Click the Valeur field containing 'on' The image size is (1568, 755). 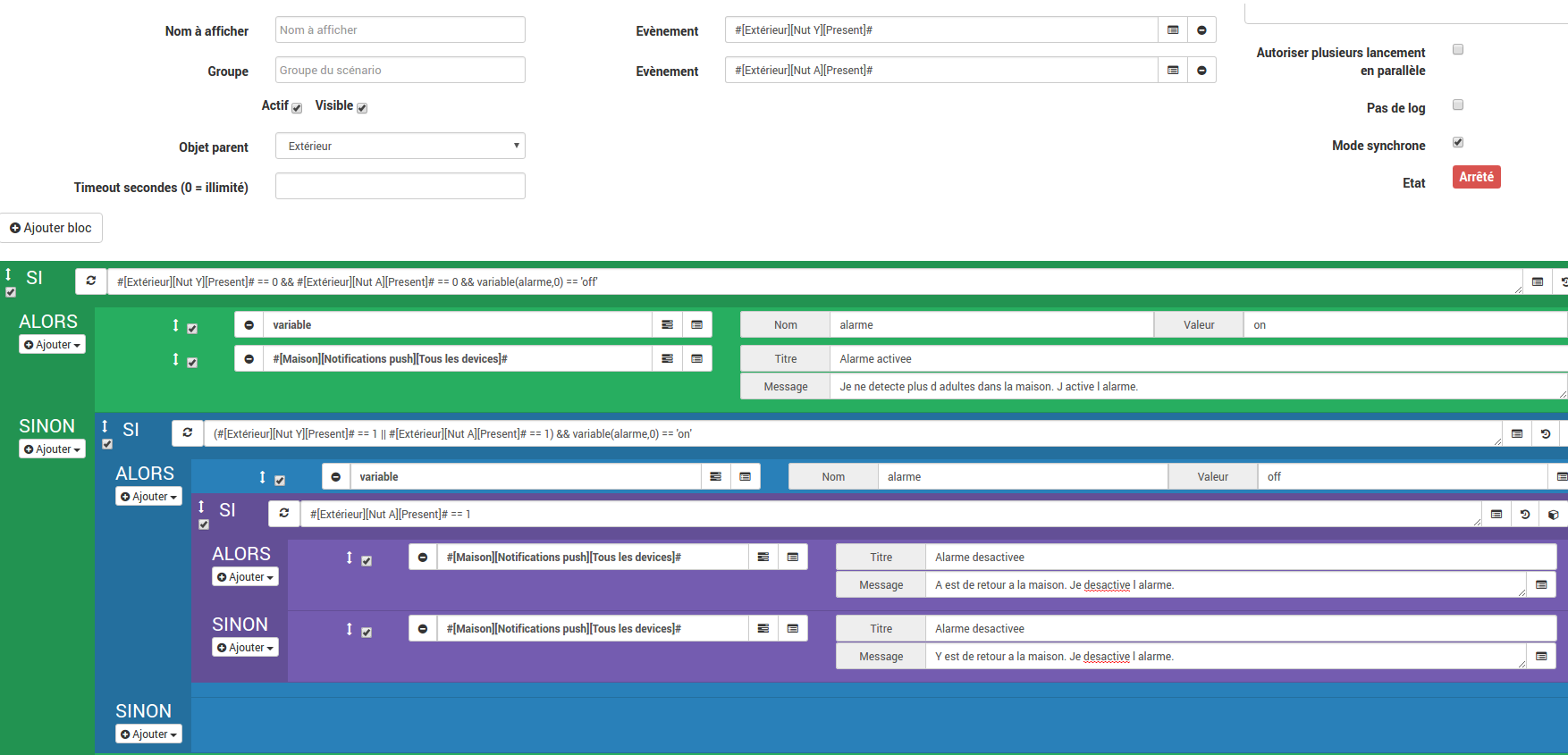pyautogui.click(x=1405, y=325)
